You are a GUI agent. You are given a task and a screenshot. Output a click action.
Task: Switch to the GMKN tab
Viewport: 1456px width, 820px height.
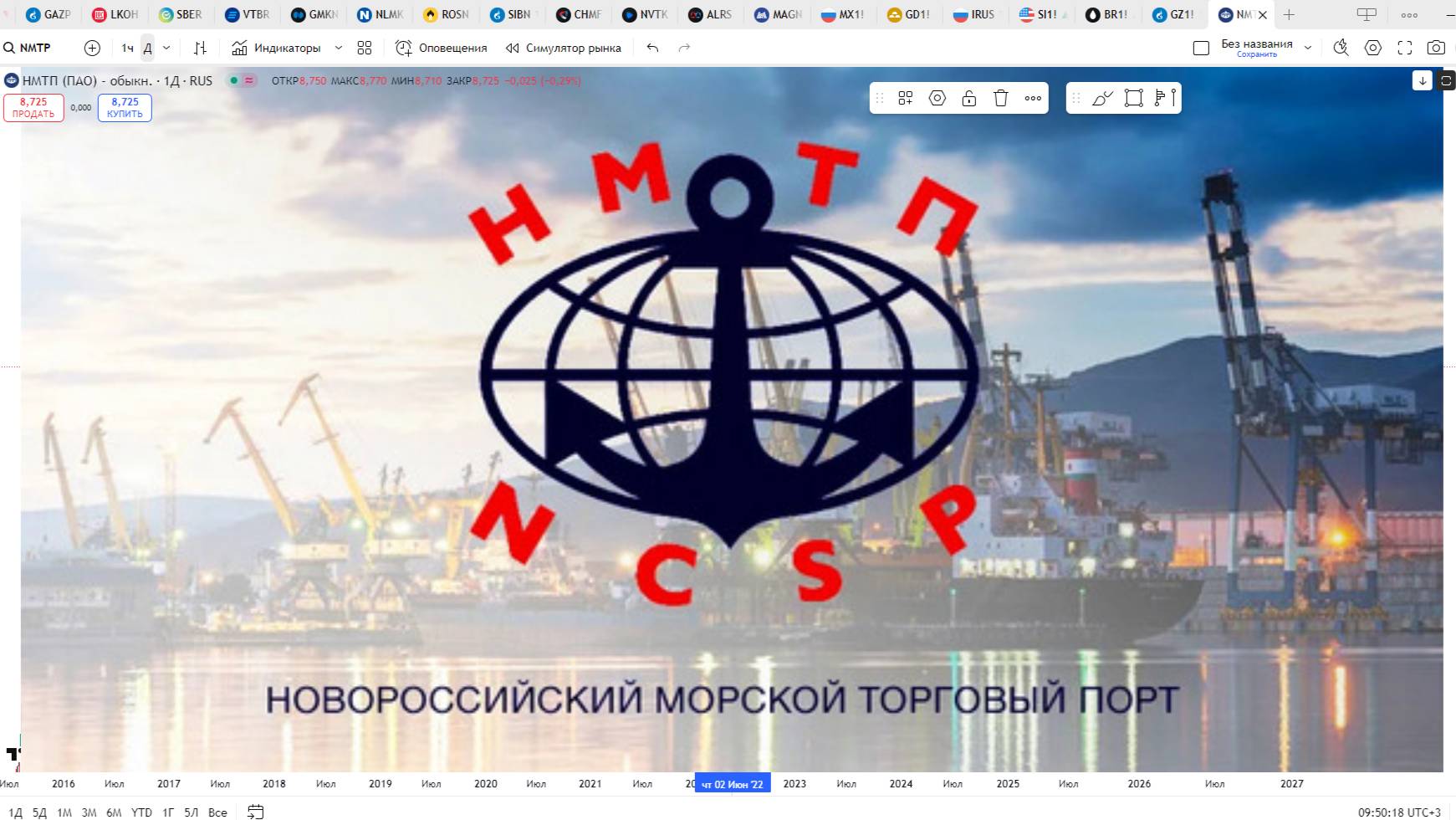click(314, 14)
